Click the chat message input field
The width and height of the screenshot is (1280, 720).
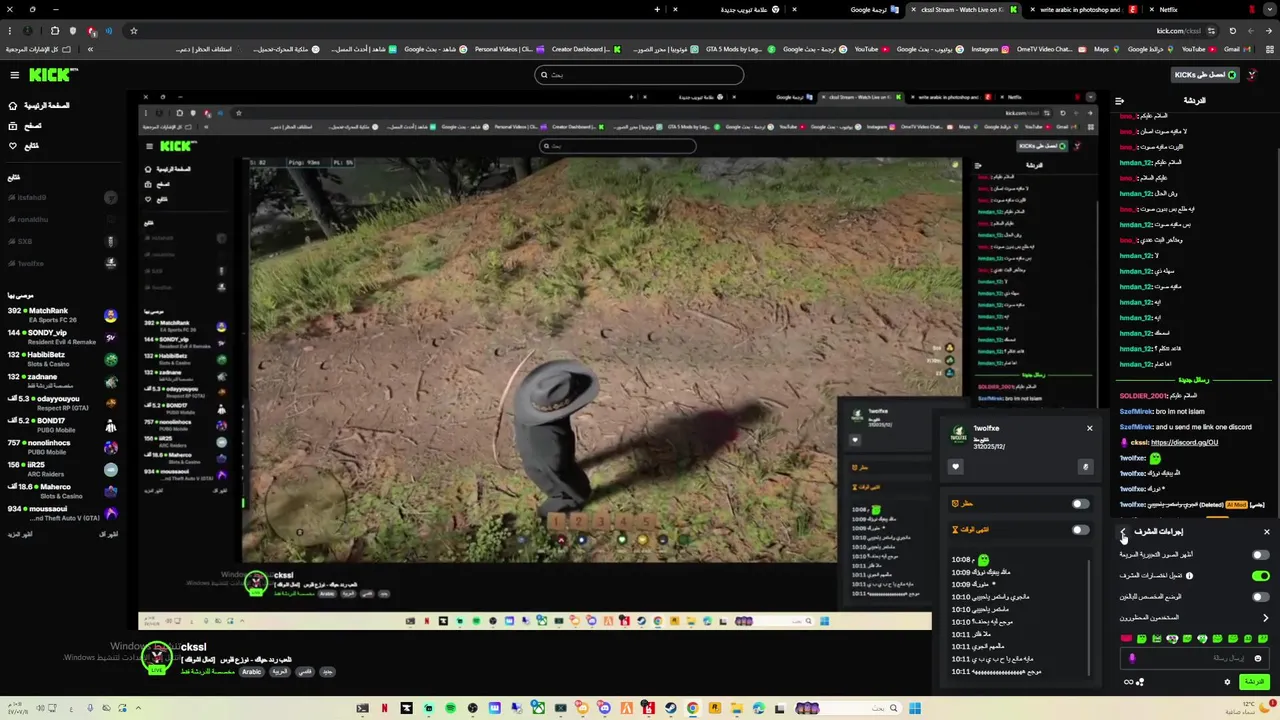click(x=1195, y=658)
